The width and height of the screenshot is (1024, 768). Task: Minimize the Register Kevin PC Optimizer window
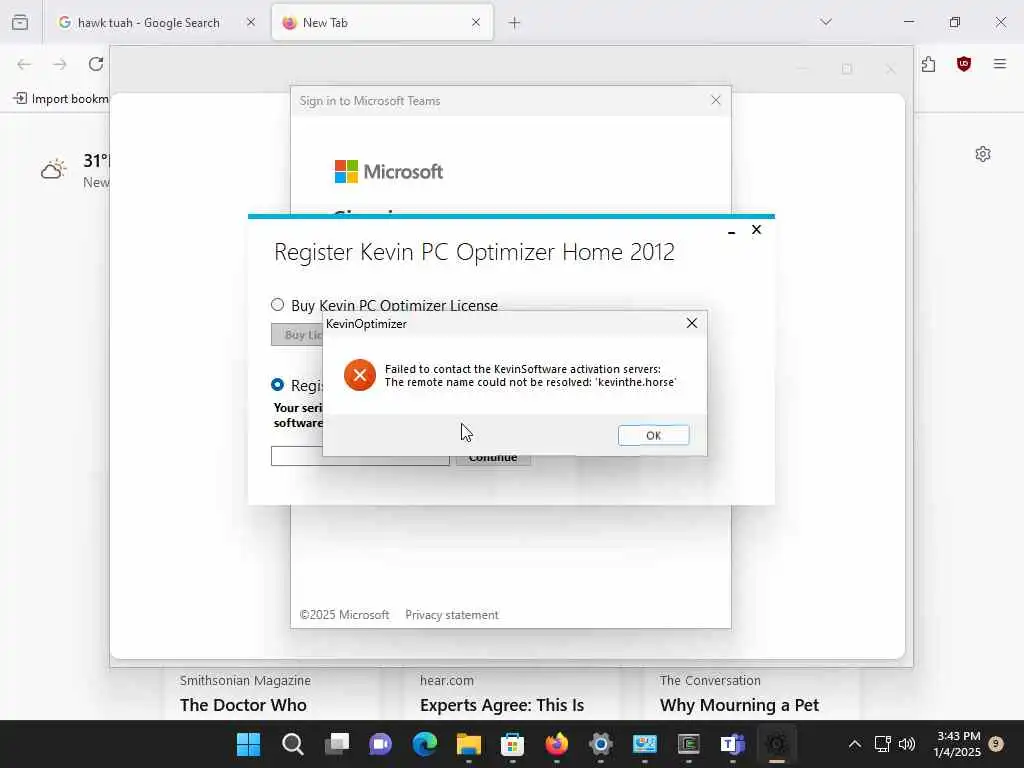731,231
